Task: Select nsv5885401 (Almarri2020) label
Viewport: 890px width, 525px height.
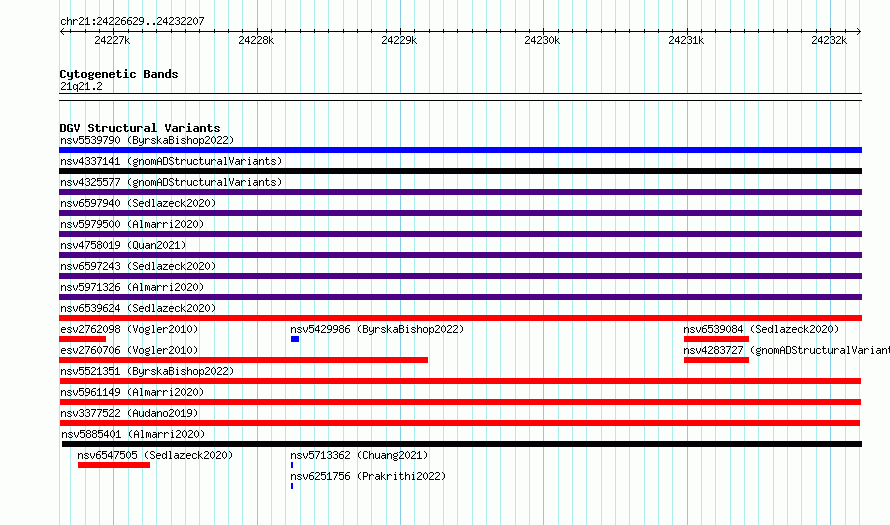Action: [x=133, y=434]
